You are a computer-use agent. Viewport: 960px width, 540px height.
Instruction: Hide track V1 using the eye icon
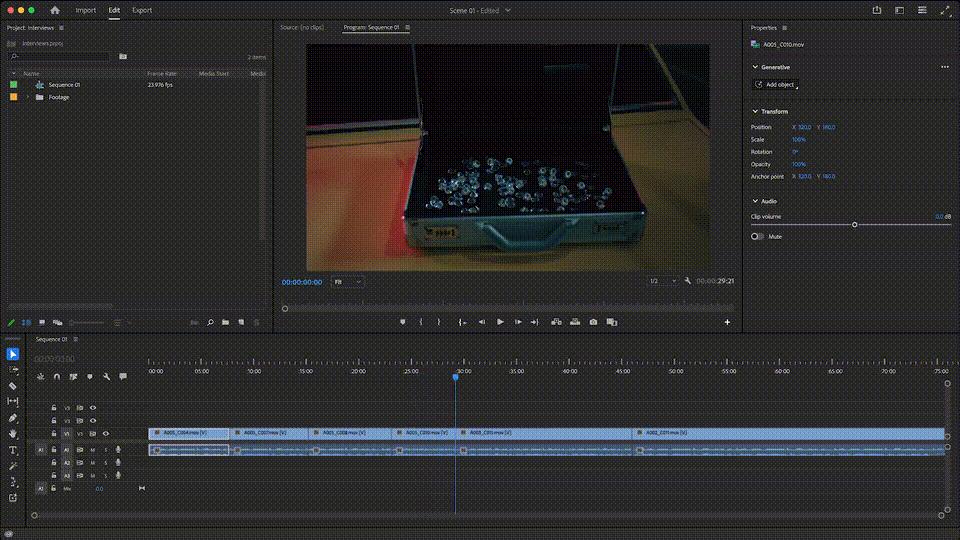106,433
